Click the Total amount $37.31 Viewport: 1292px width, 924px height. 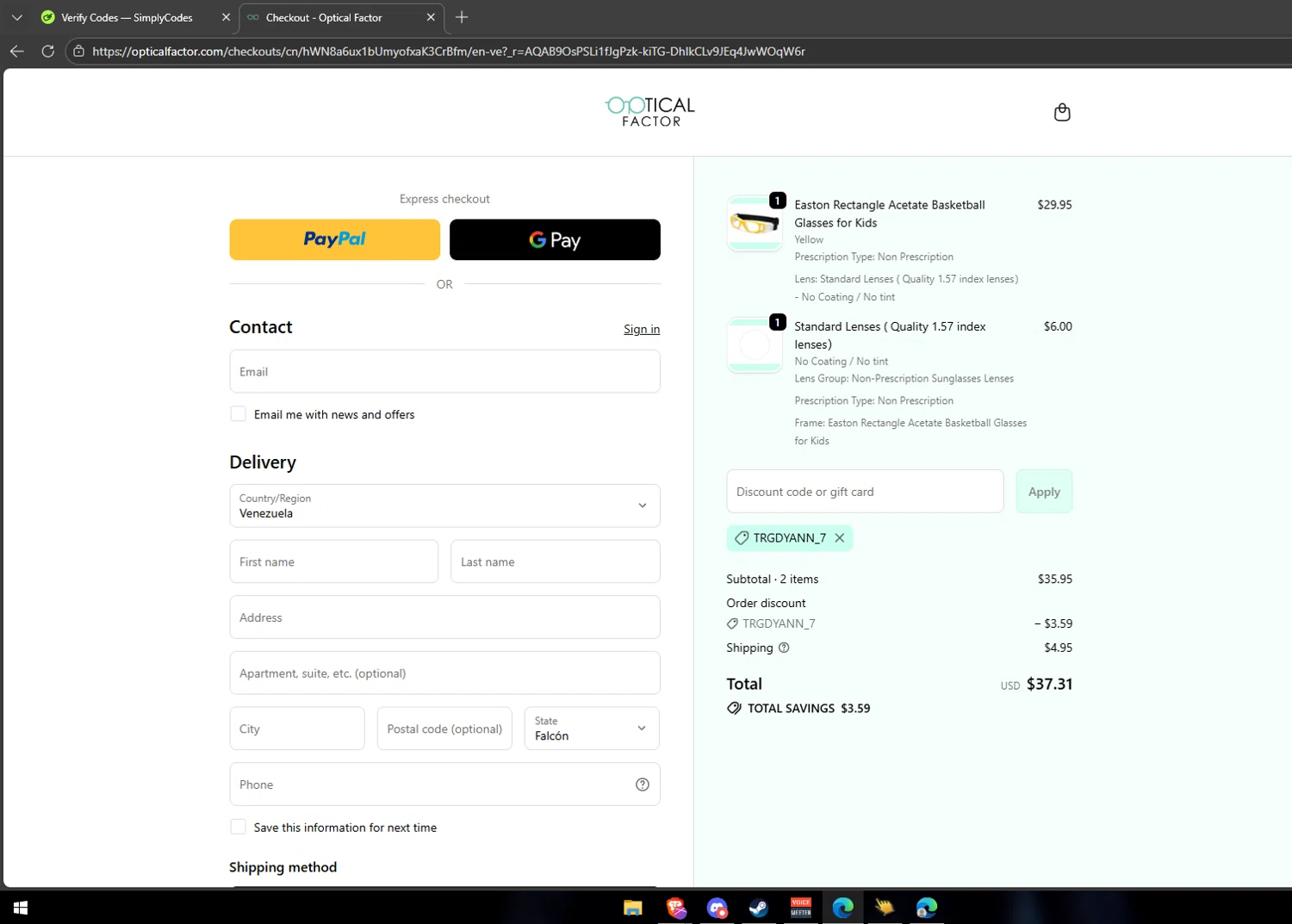coord(1049,685)
